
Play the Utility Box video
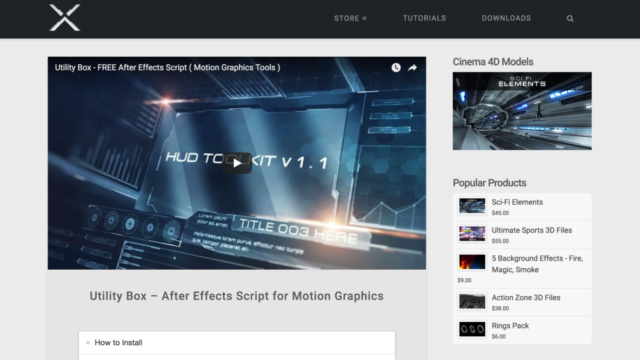pyautogui.click(x=237, y=163)
